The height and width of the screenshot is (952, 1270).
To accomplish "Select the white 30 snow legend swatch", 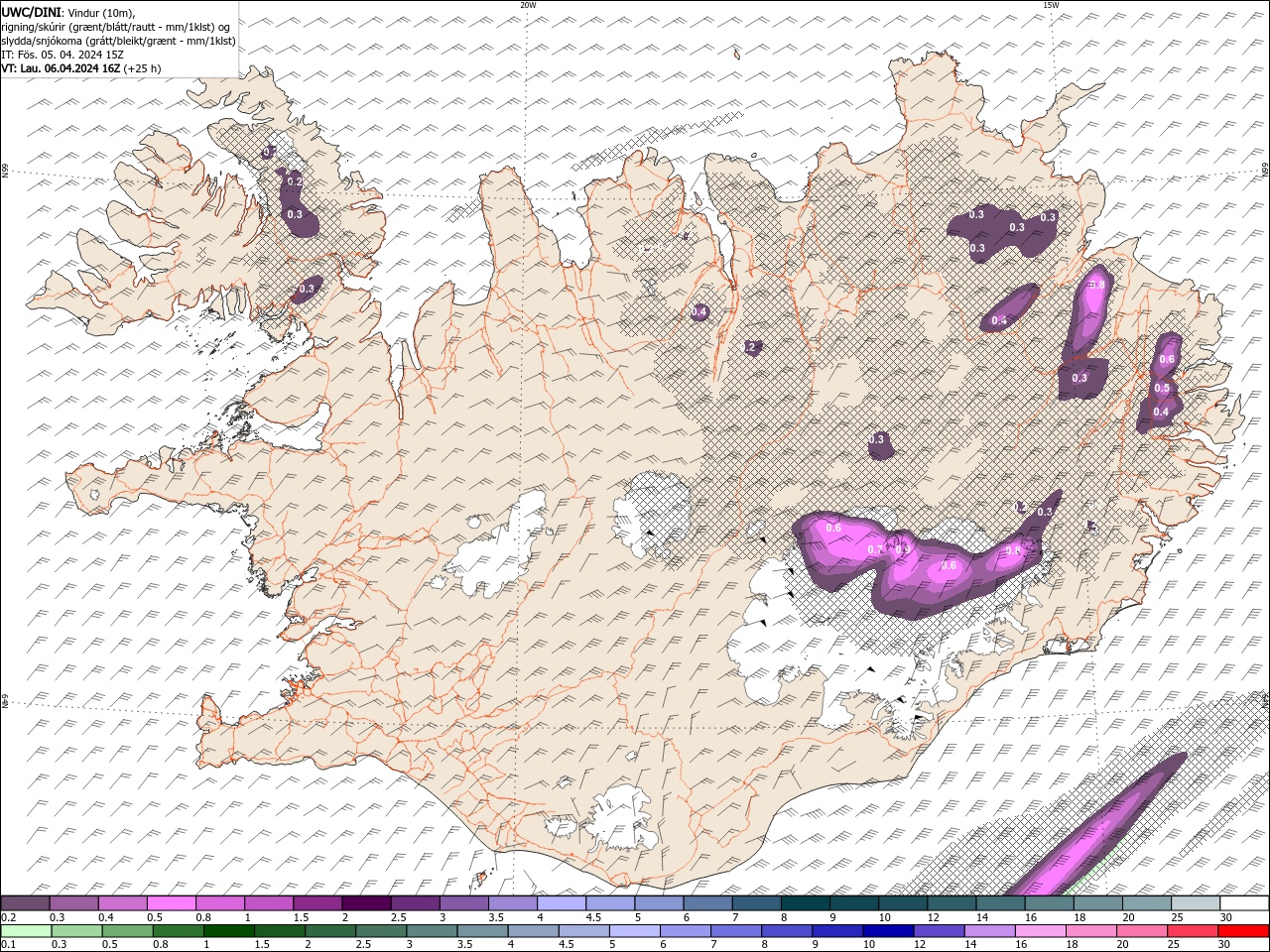I will 1244,903.
